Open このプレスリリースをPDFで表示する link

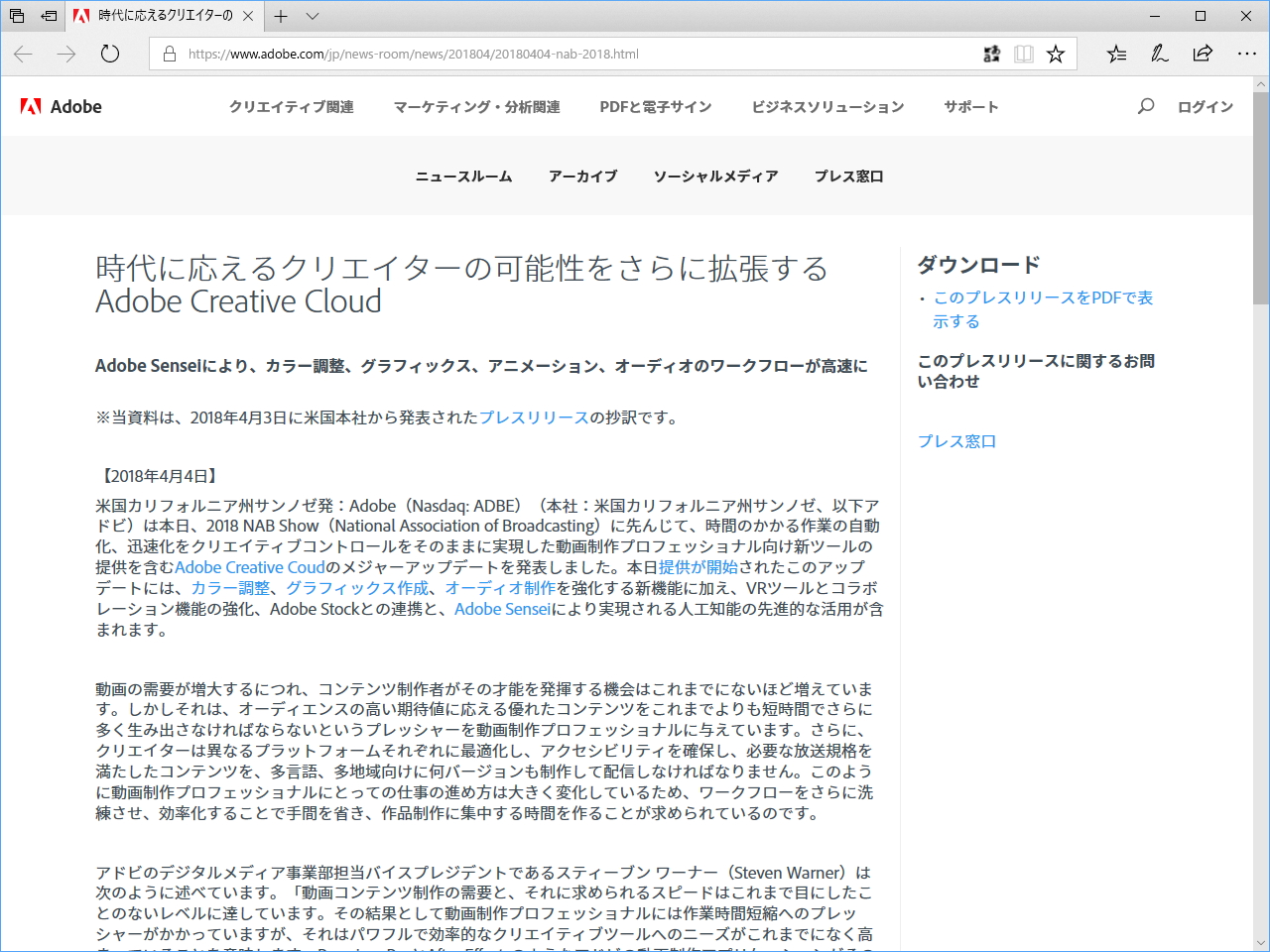point(1043,309)
